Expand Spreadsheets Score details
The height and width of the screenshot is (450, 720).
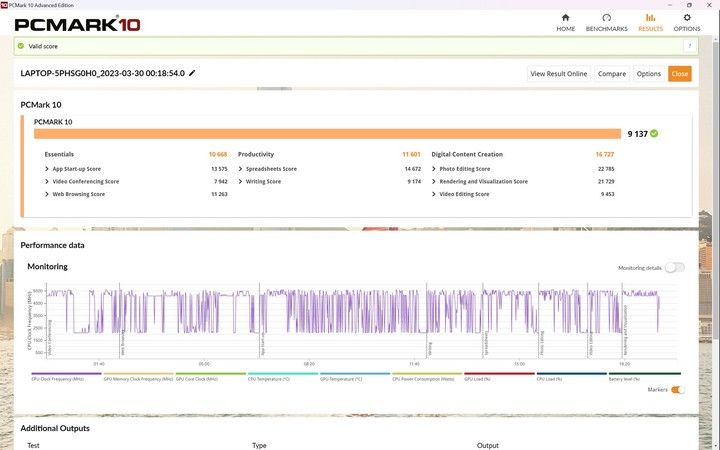pyautogui.click(x=240, y=169)
